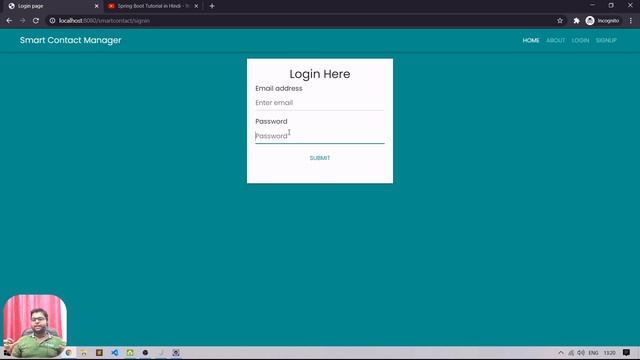
Task: Open a new tab with the plus button
Action: (212, 6)
